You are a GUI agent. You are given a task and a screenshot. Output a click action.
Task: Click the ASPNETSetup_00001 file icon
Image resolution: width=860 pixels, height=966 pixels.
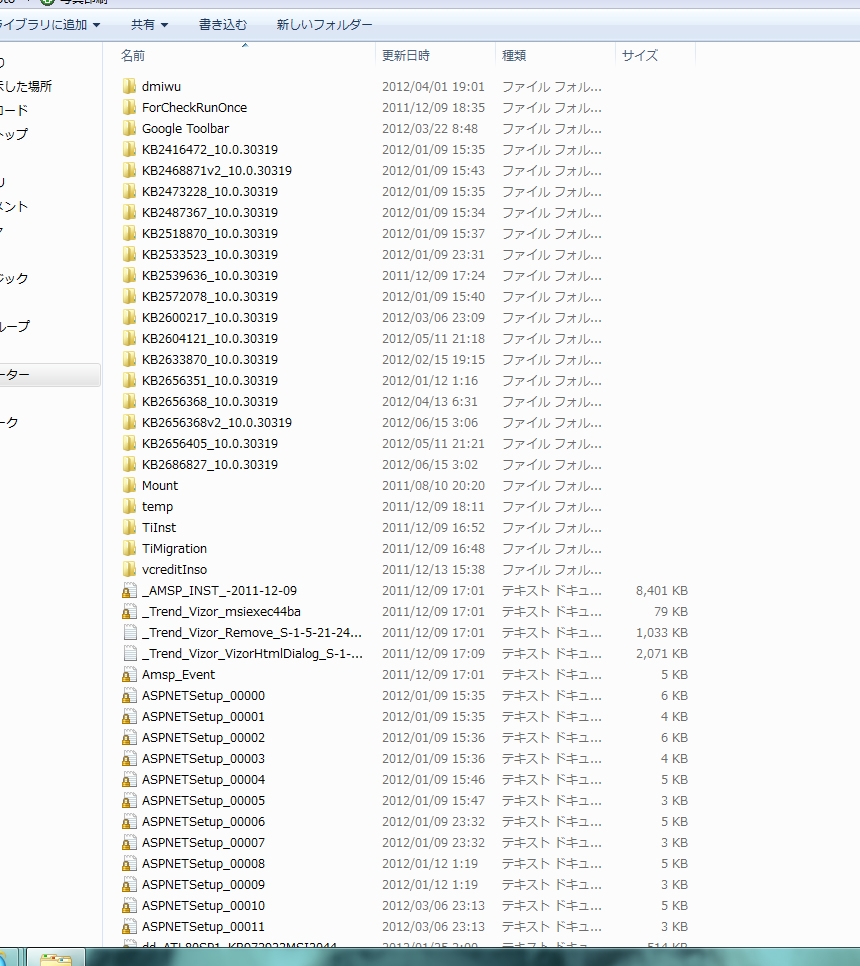click(129, 716)
